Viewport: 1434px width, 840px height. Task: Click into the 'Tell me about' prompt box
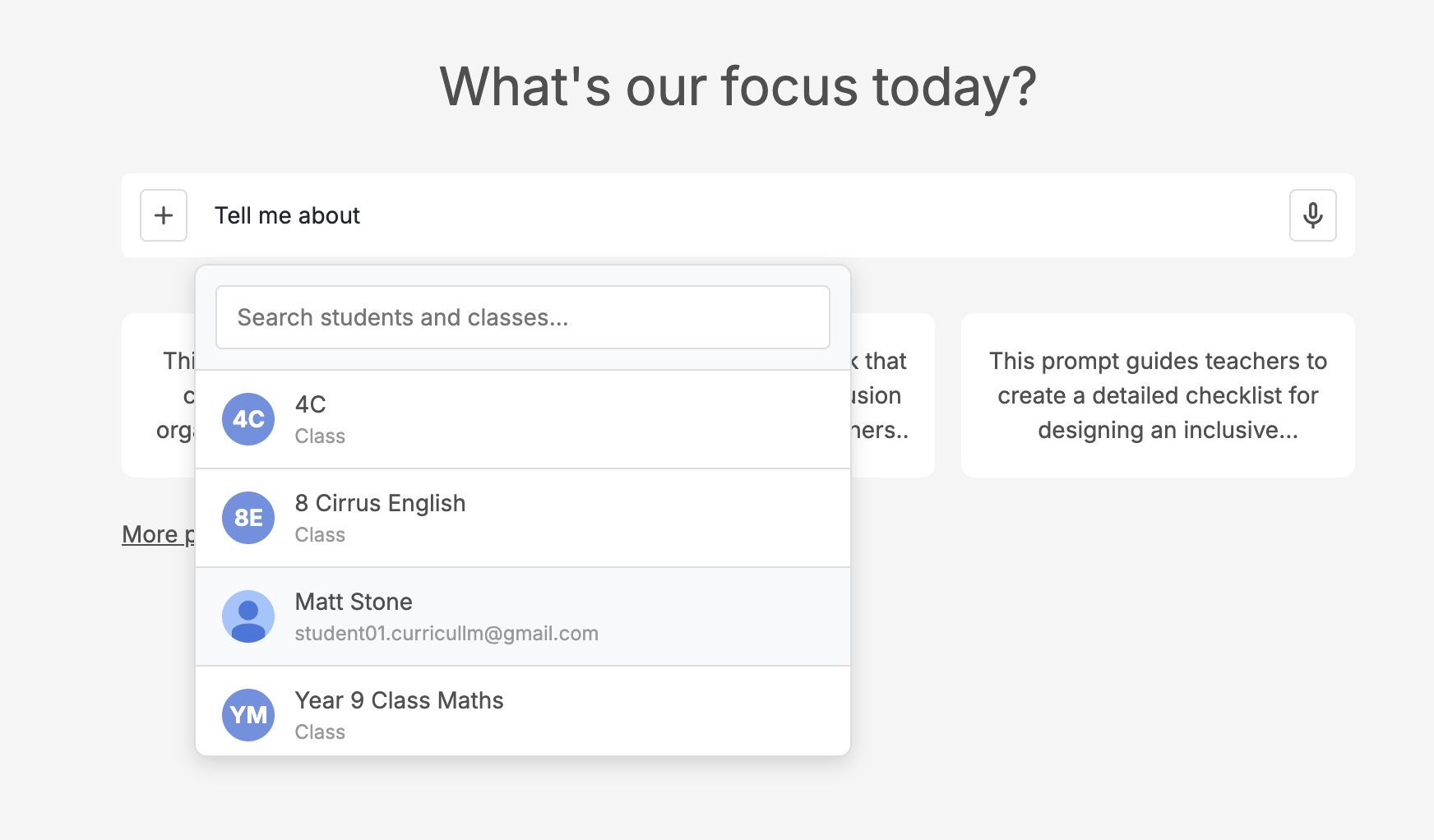[740, 215]
